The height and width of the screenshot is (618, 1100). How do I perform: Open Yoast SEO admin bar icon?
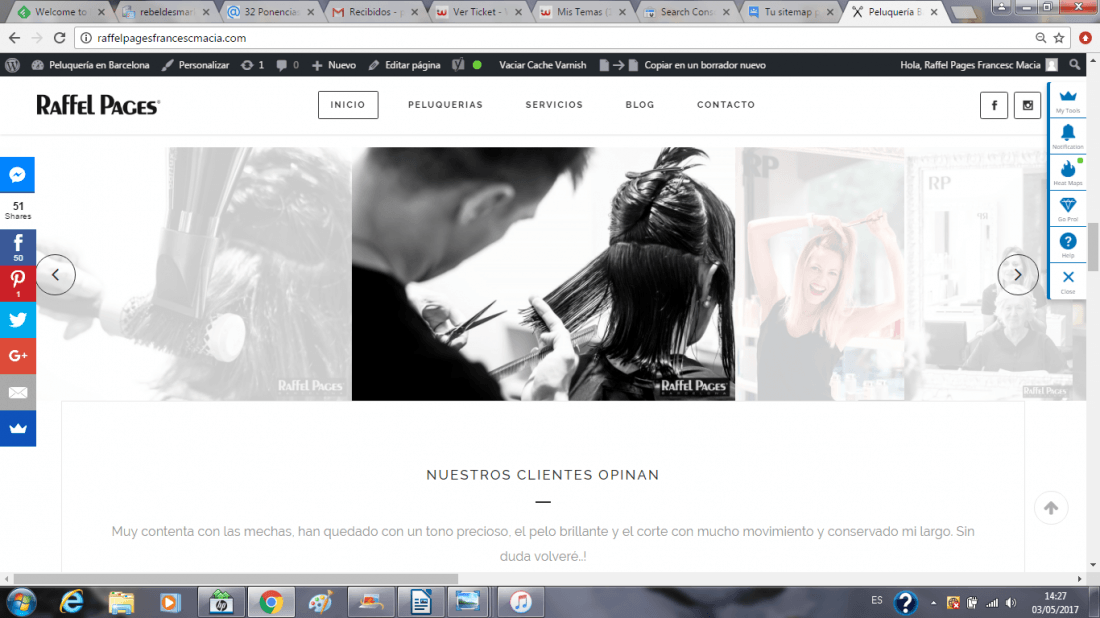coord(458,65)
